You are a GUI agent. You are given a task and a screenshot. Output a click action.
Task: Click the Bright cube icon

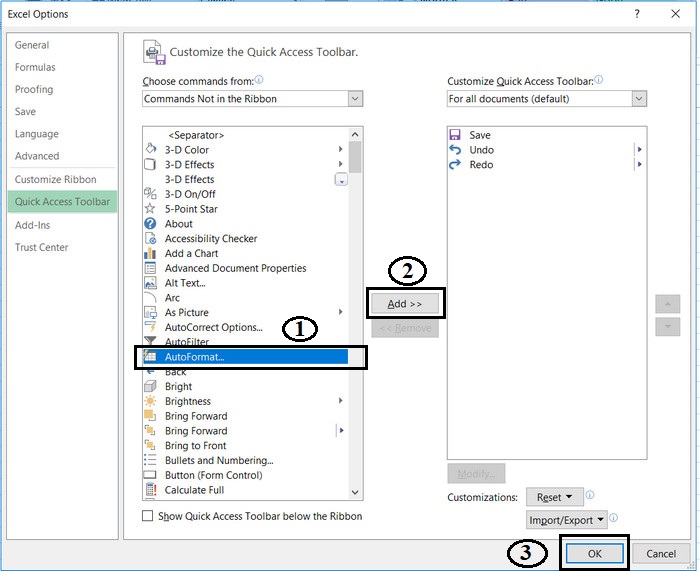pyautogui.click(x=150, y=386)
